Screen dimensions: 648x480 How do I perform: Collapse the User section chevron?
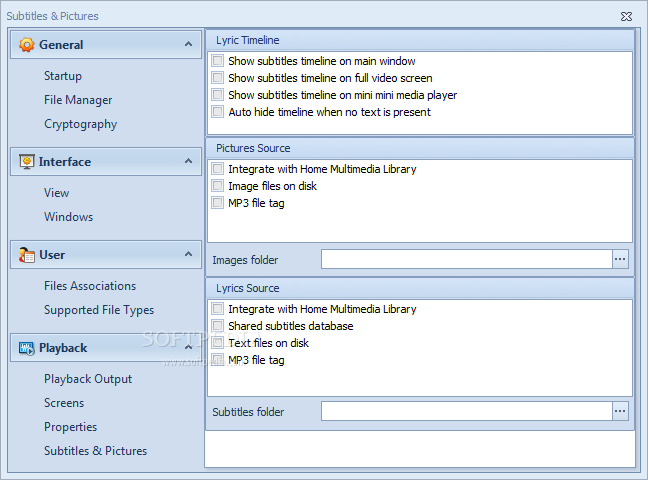pyautogui.click(x=188, y=254)
